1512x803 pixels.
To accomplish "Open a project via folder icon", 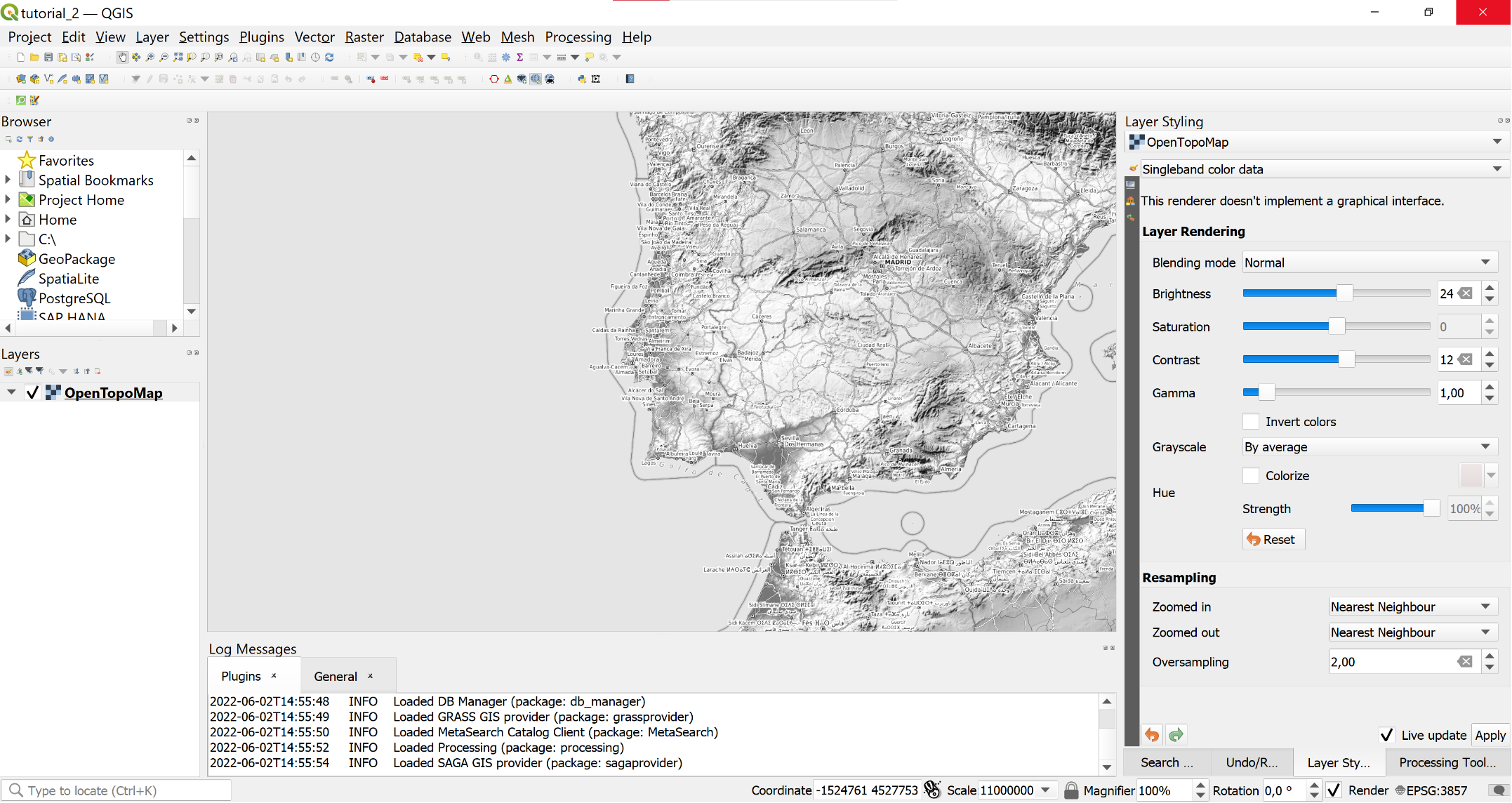I will pyautogui.click(x=34, y=58).
